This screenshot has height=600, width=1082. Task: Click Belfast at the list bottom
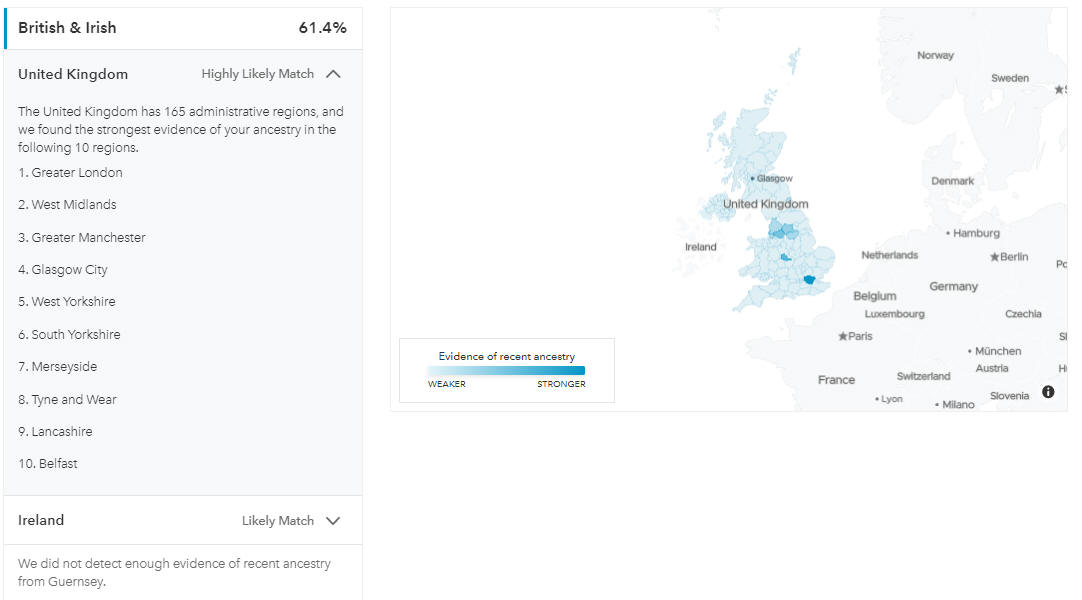tap(48, 463)
